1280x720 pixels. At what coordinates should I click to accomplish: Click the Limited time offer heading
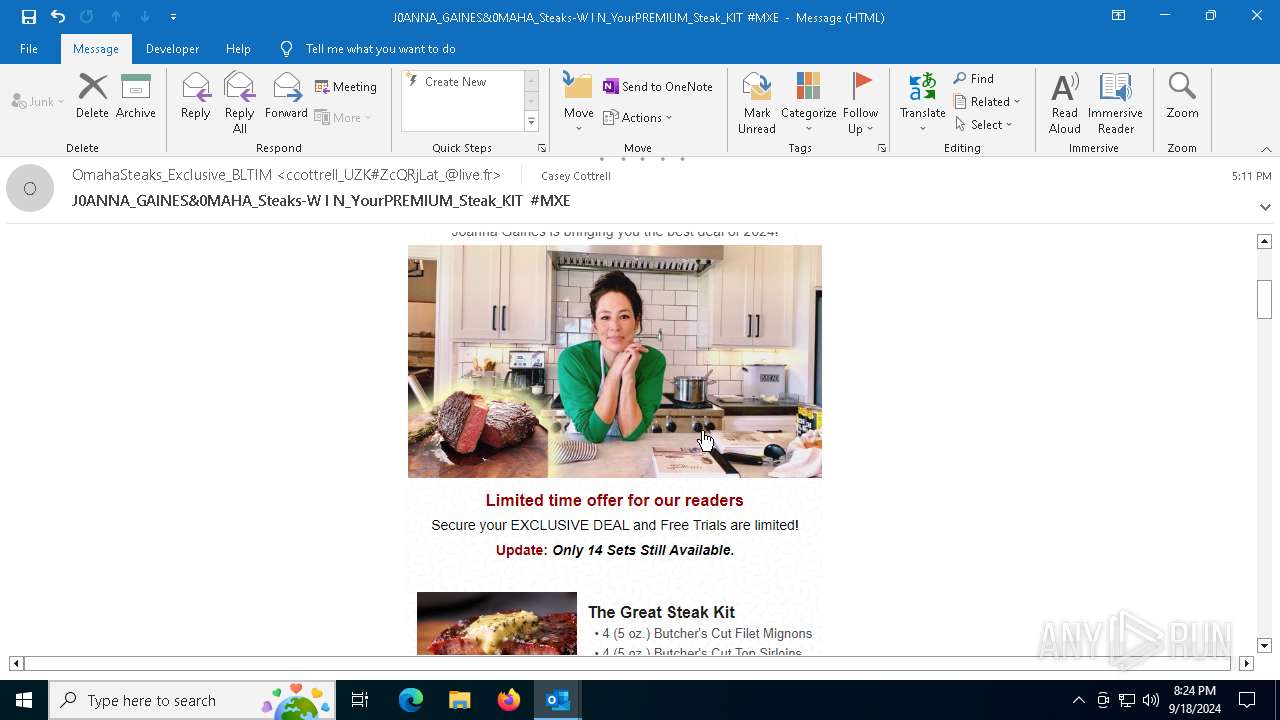[x=614, y=500]
